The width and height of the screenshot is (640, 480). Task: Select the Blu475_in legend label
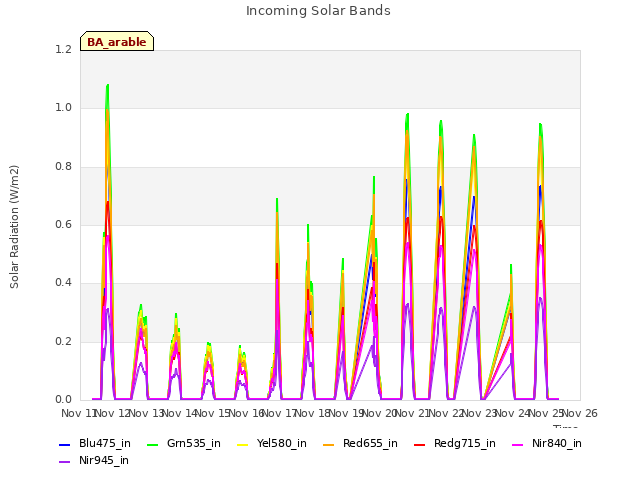pyautogui.click(x=105, y=443)
